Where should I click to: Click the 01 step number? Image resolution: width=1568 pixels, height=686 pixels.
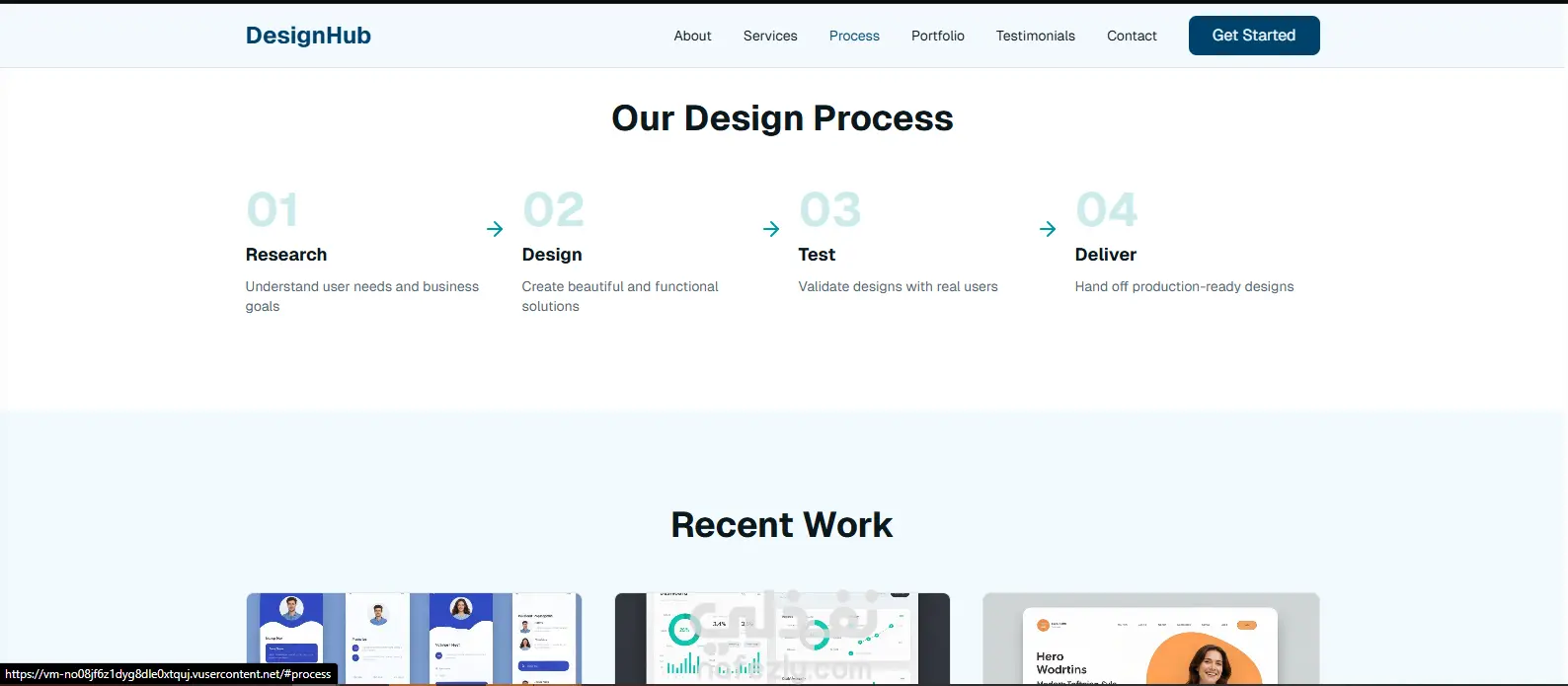tap(273, 210)
